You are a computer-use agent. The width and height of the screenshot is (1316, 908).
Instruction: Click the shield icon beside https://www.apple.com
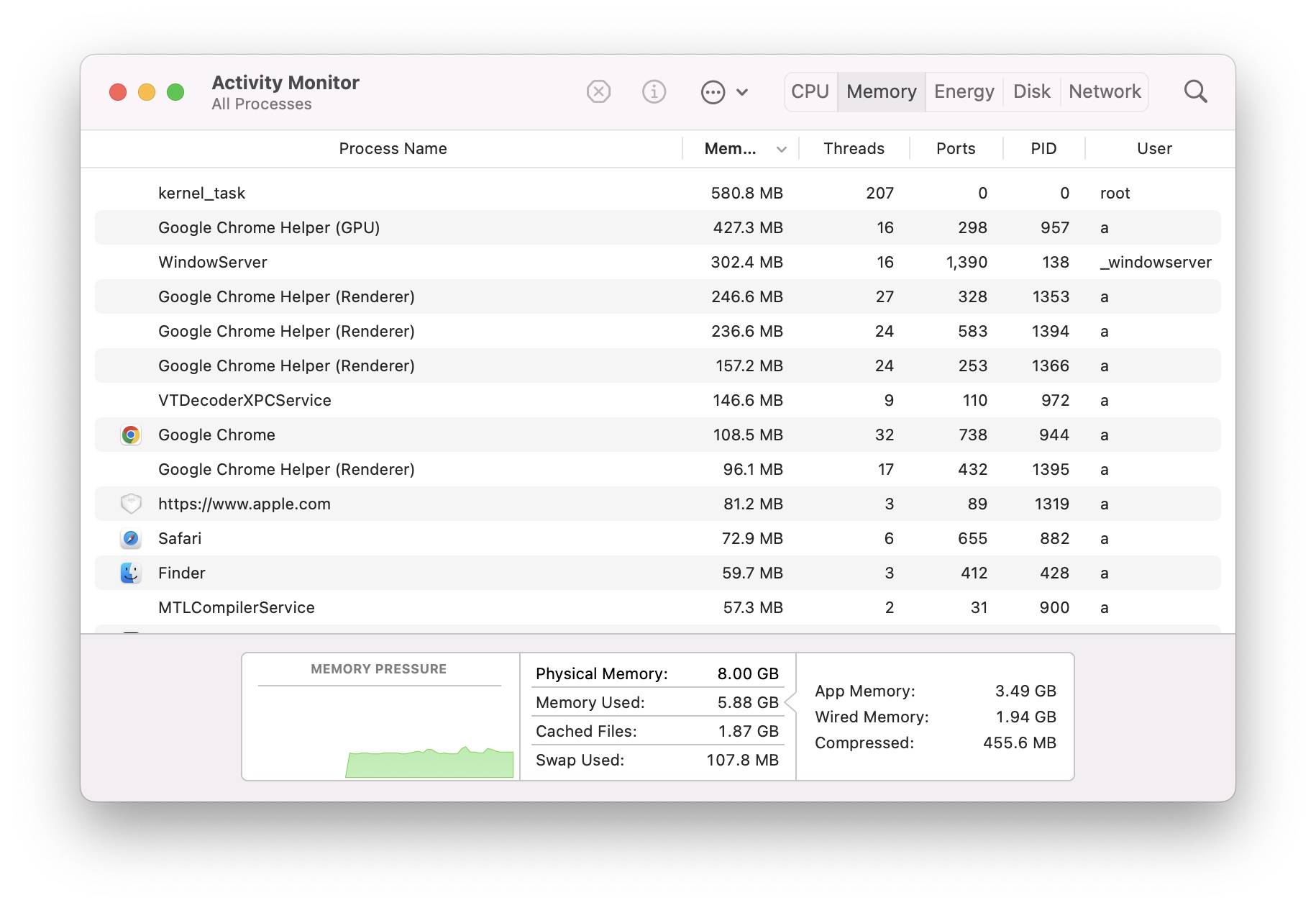click(x=130, y=504)
